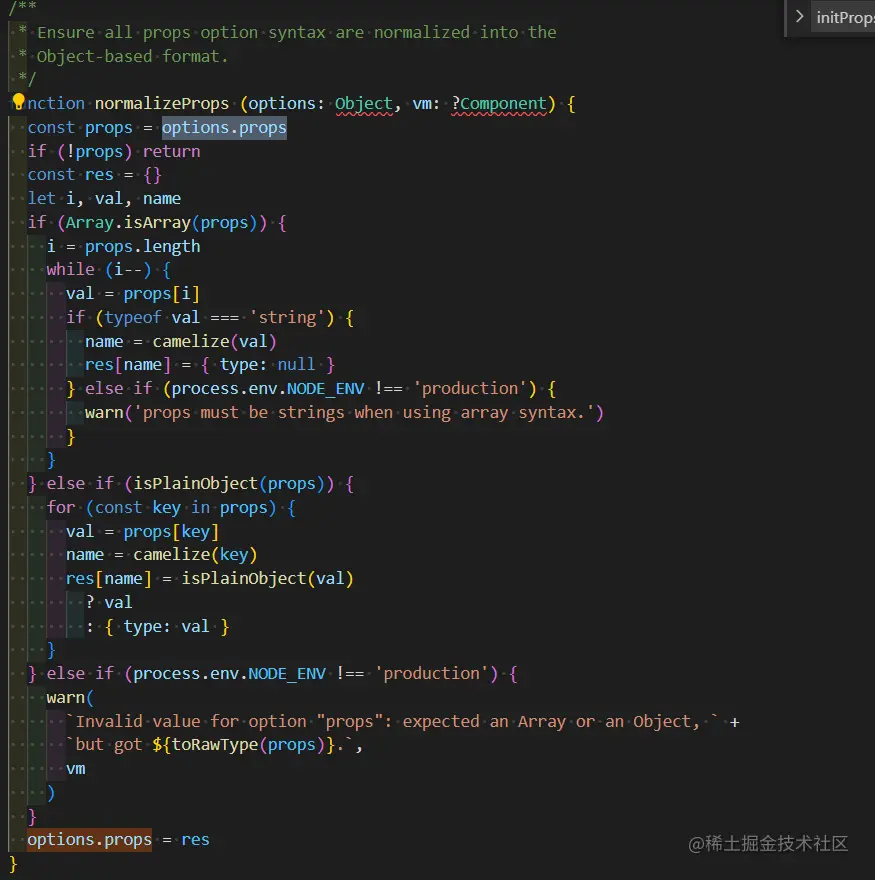Click 'name = camelize(val)' line
This screenshot has width=875, height=880.
(x=181, y=342)
